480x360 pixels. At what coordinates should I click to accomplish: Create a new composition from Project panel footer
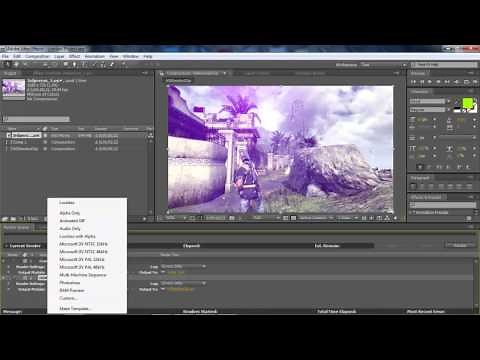[21, 219]
